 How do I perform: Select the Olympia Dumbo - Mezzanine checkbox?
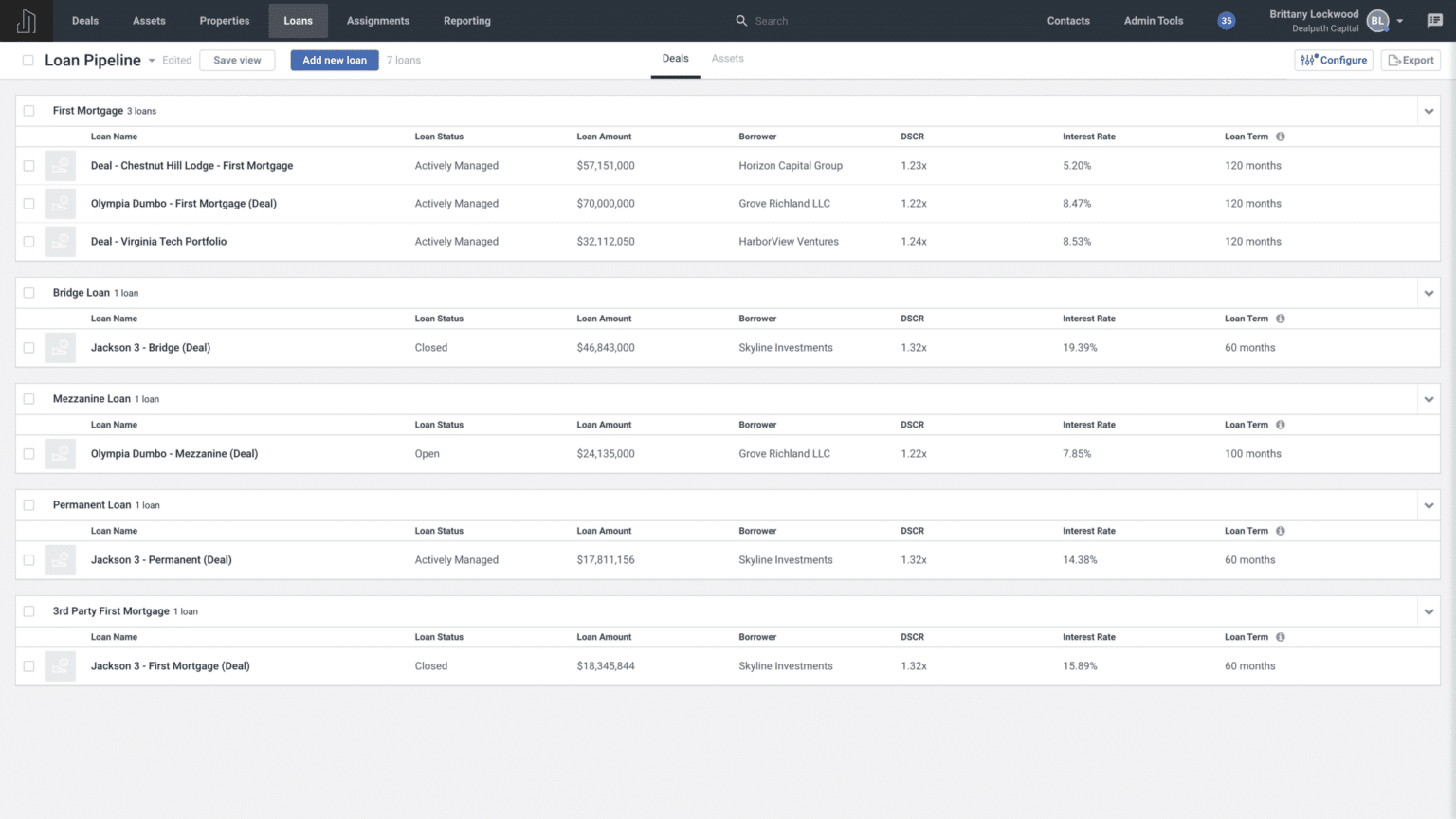pyautogui.click(x=28, y=453)
